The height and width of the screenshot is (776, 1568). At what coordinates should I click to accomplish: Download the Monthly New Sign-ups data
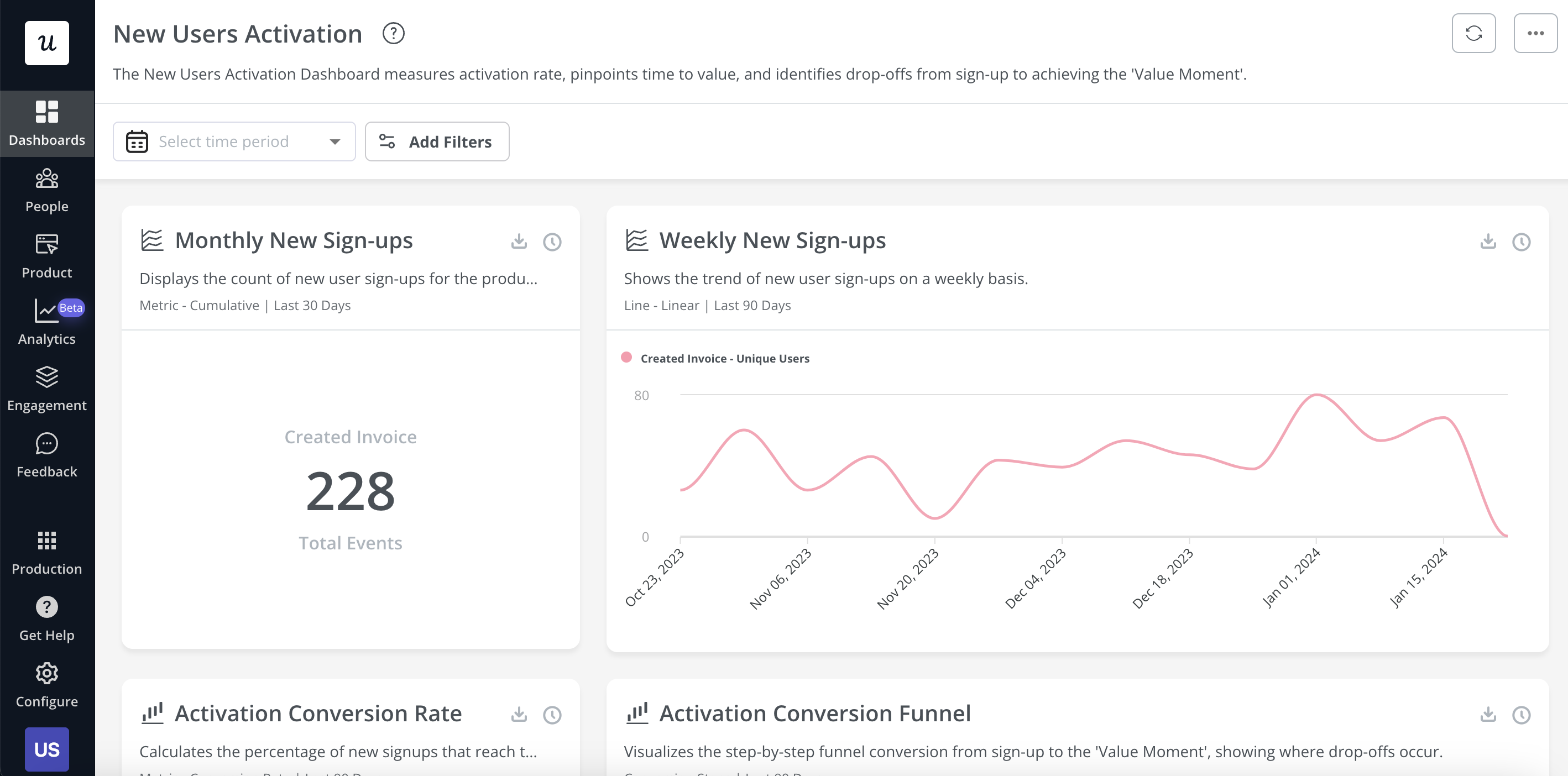point(519,242)
